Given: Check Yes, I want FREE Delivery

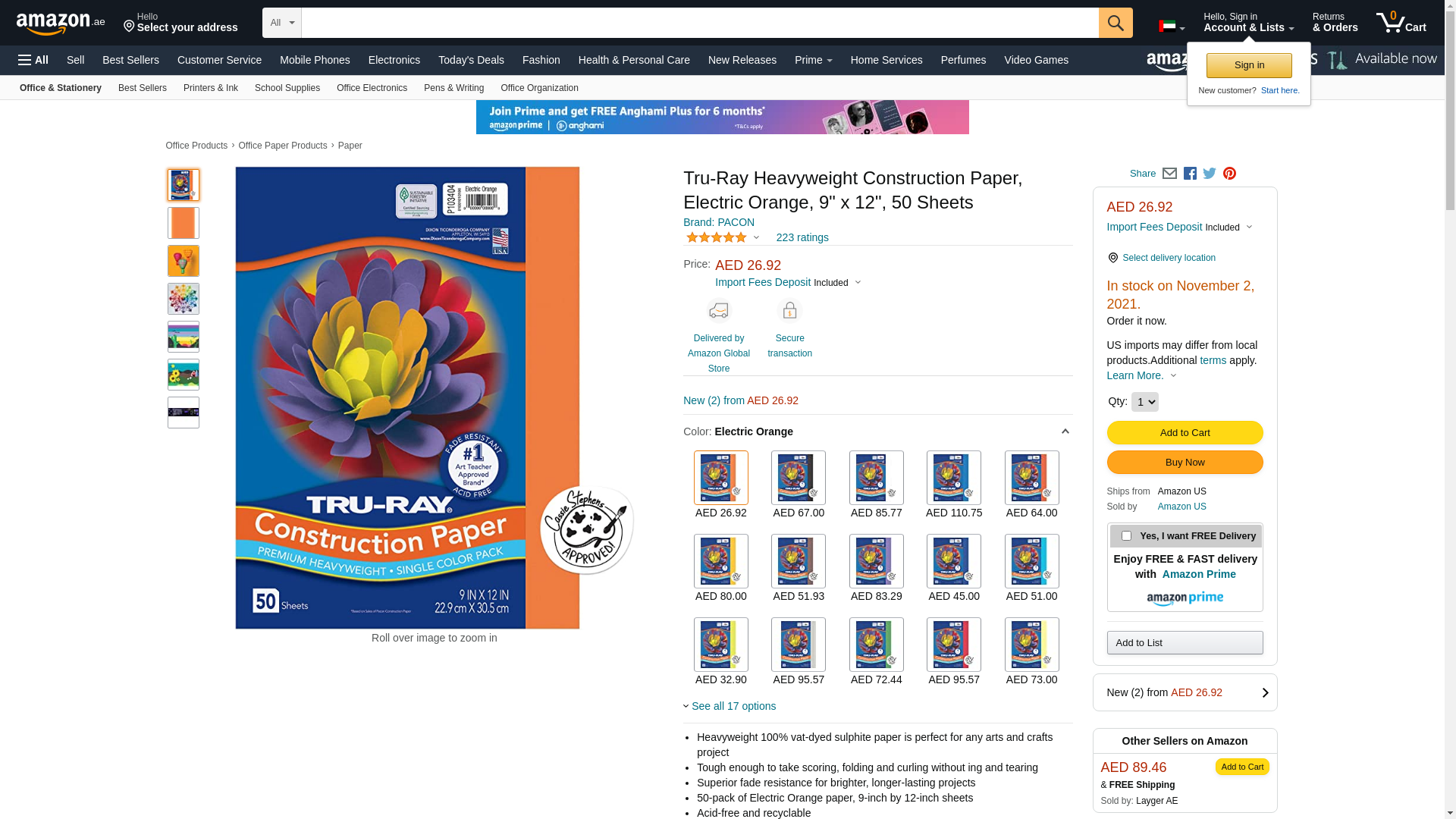Looking at the screenshot, I should 1126,536.
